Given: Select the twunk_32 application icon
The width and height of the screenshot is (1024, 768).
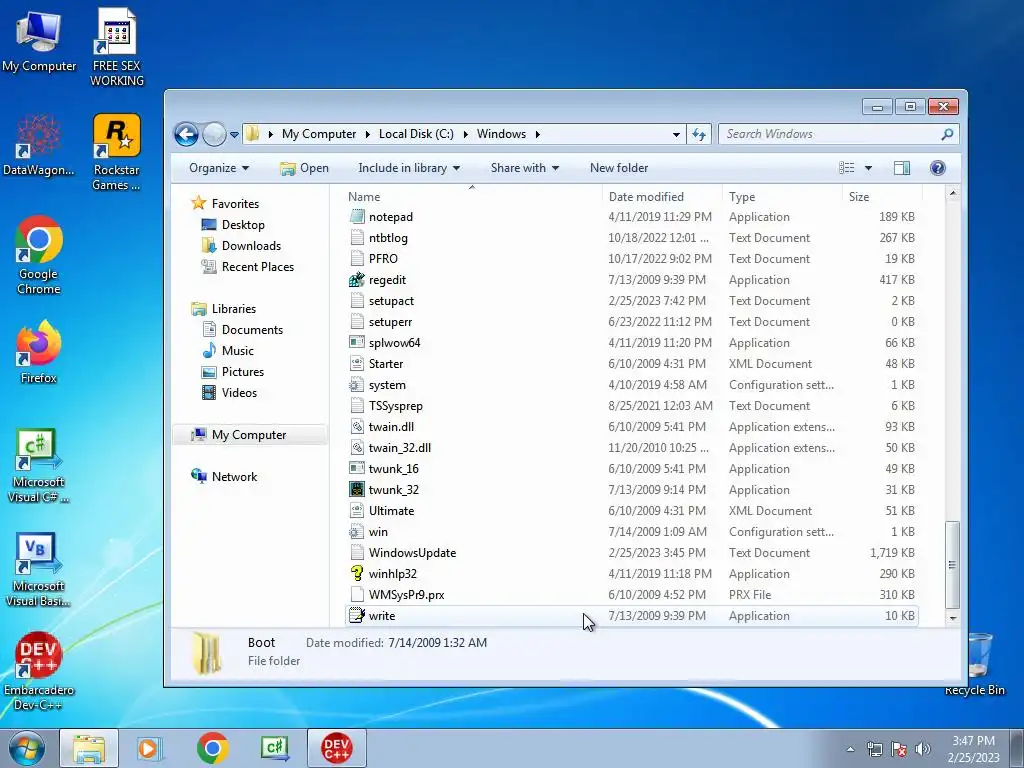Looking at the screenshot, I should [x=357, y=490].
